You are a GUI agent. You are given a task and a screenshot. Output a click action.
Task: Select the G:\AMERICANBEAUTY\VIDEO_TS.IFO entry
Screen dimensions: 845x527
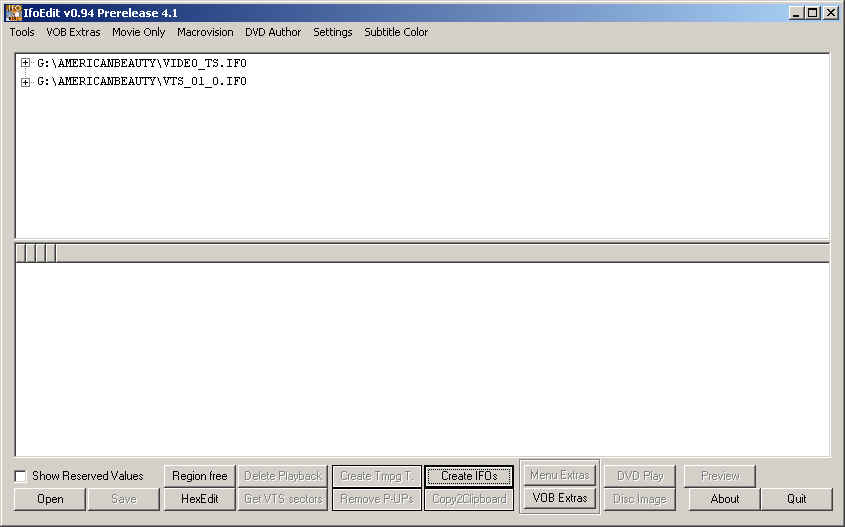142,63
